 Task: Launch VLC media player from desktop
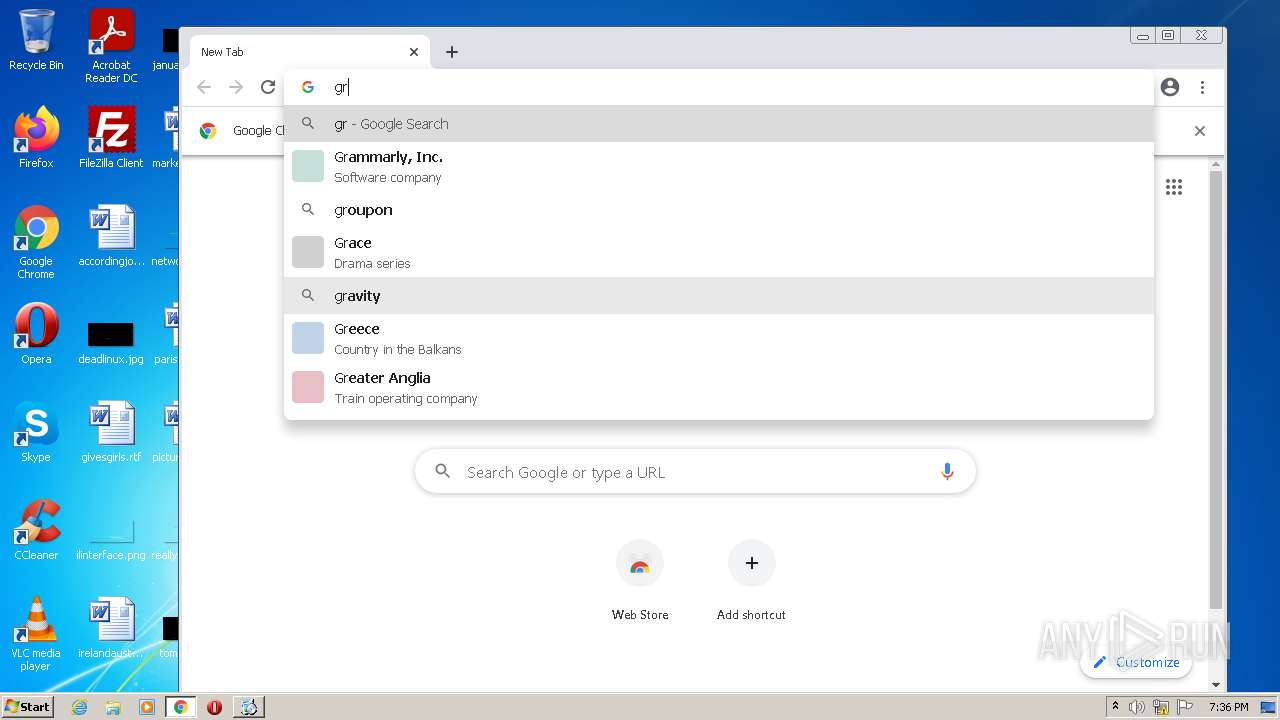pyautogui.click(x=36, y=634)
